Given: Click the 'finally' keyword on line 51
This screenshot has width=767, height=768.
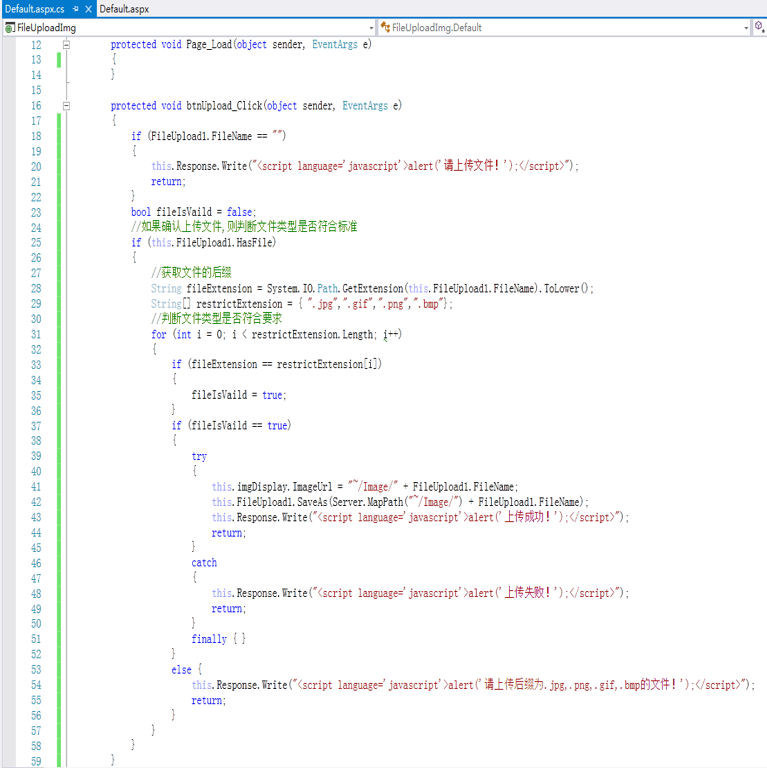Looking at the screenshot, I should [x=209, y=639].
